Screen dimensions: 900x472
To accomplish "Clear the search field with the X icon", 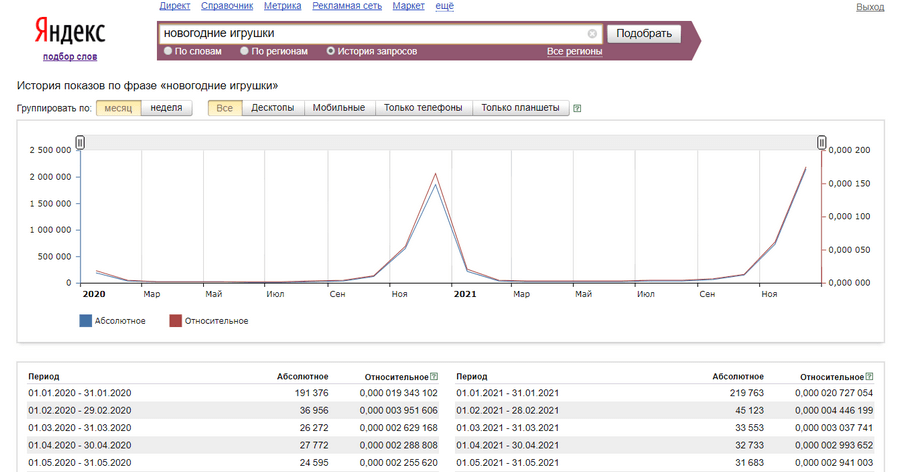I will point(592,34).
